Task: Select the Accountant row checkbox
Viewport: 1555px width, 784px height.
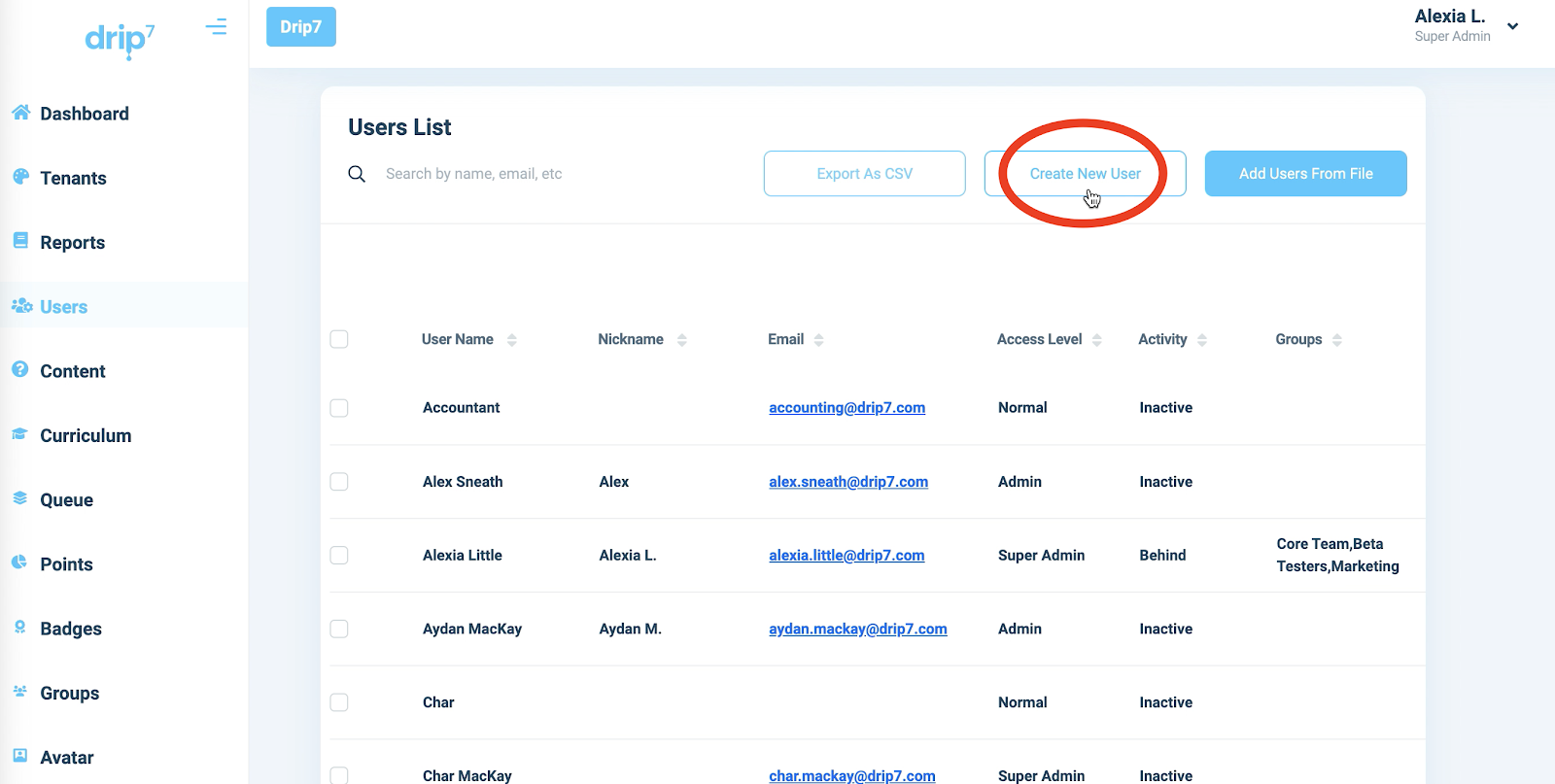Action: [339, 408]
